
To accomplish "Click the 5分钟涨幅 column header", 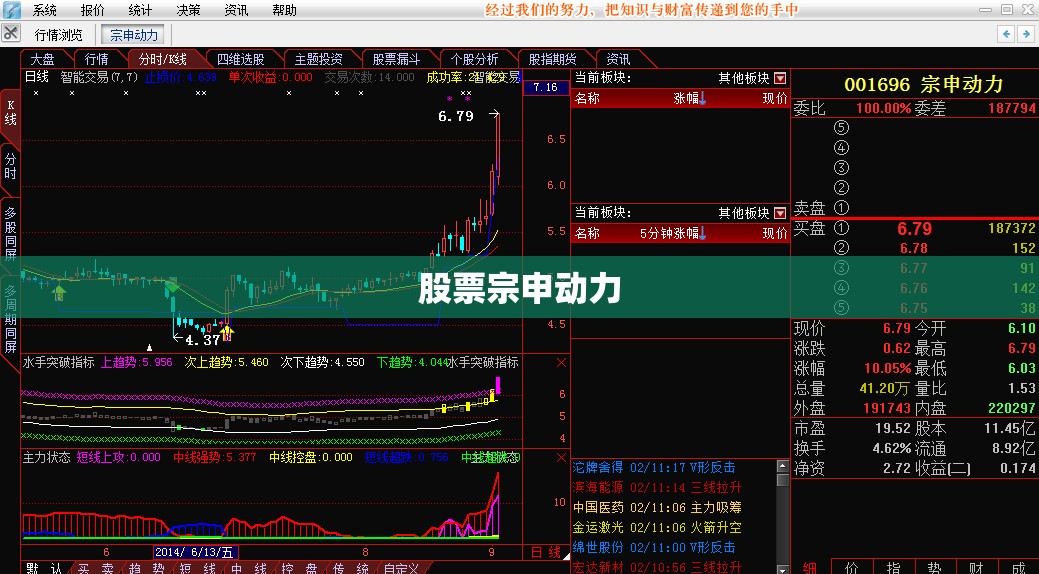I will click(669, 233).
